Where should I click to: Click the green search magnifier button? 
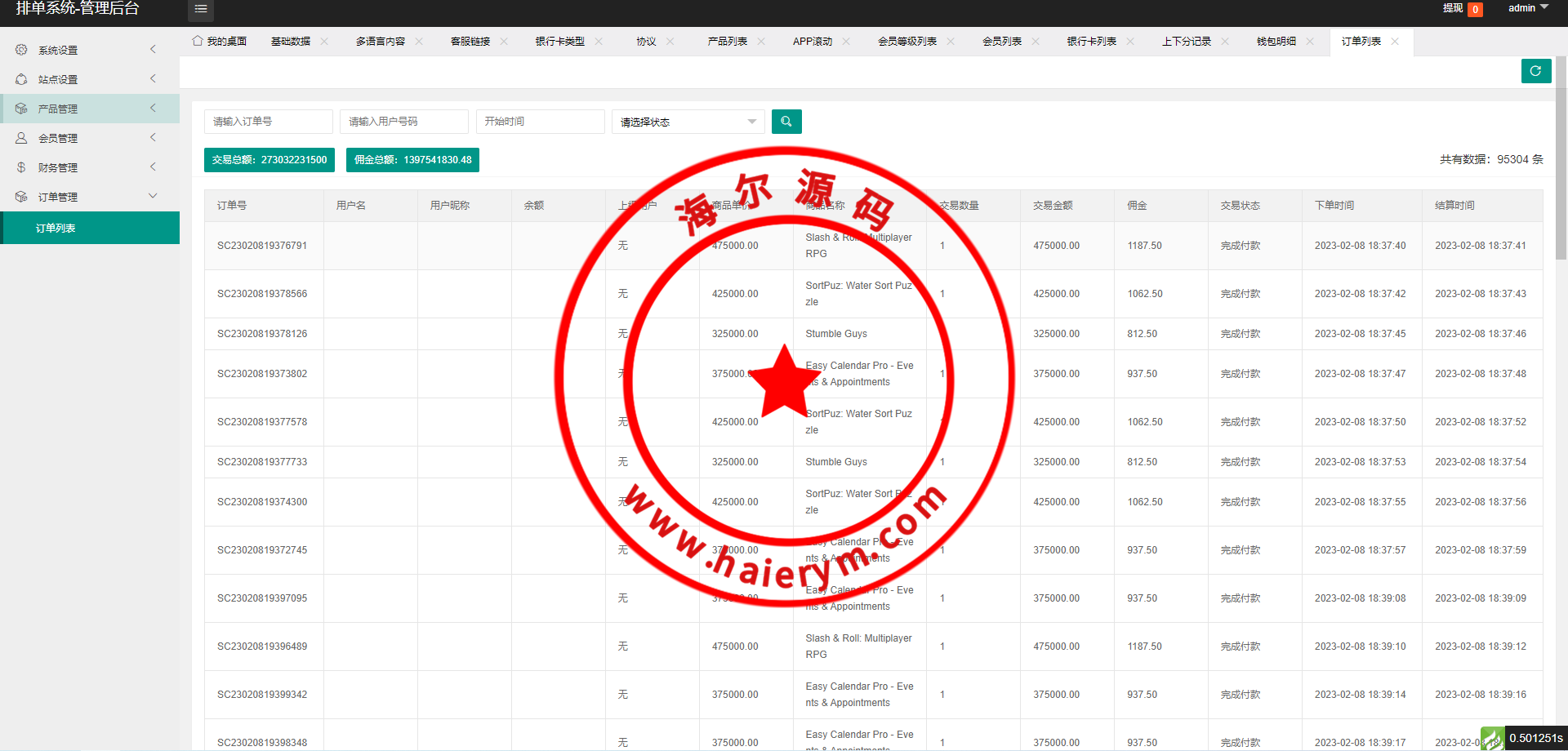click(786, 122)
